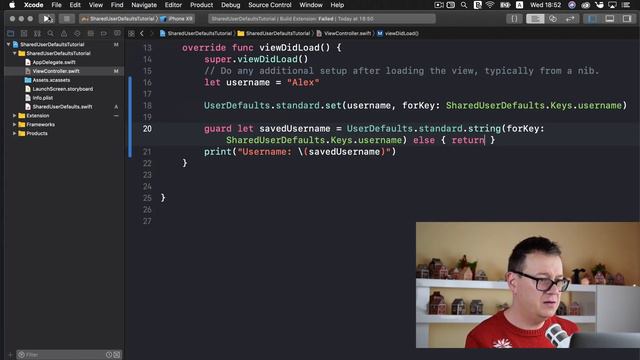Screen dimensions: 640x360
Task: Open the Navigate menu
Action: click(x=144, y=5)
